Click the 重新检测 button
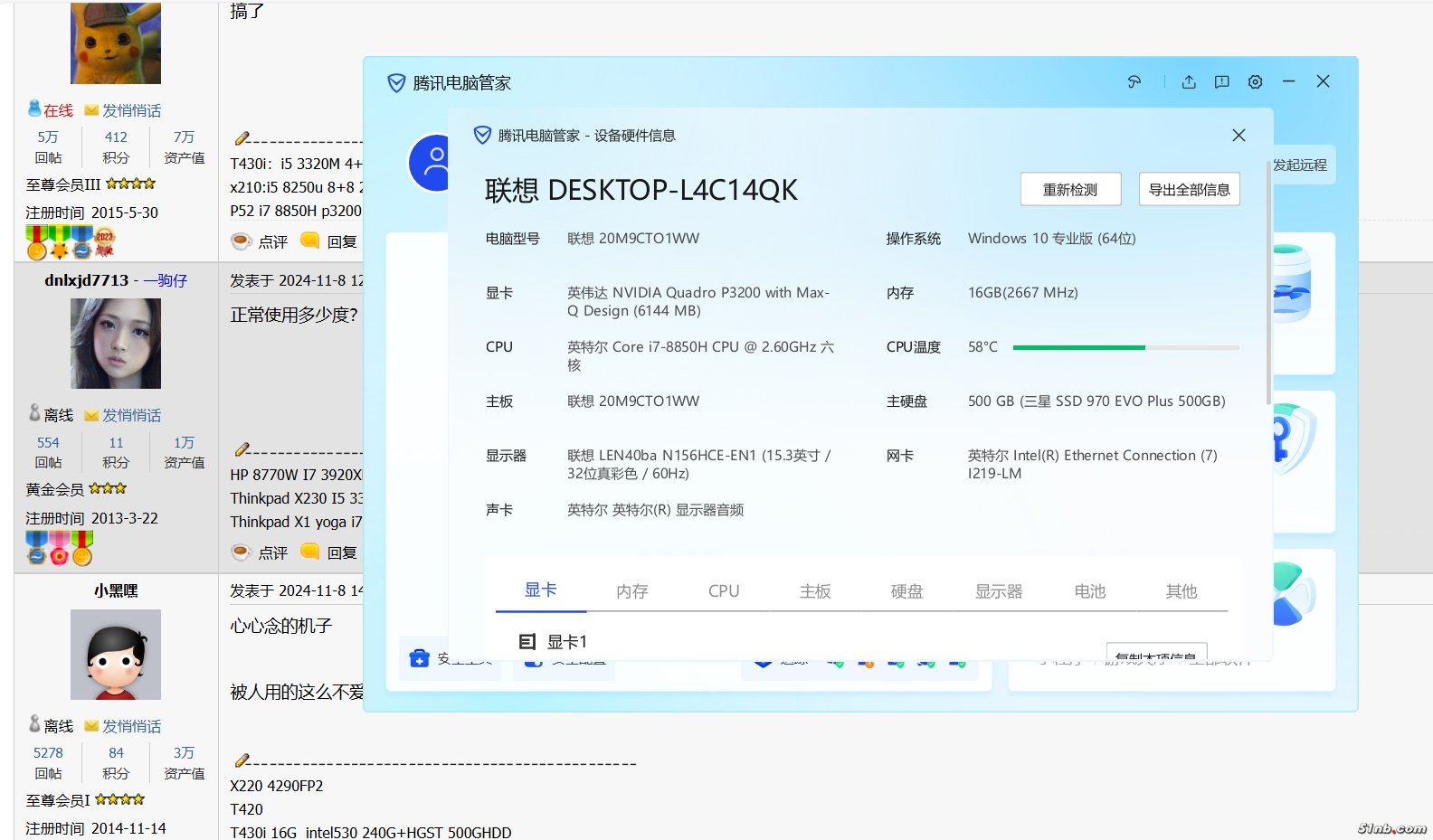1433x840 pixels. (1070, 190)
